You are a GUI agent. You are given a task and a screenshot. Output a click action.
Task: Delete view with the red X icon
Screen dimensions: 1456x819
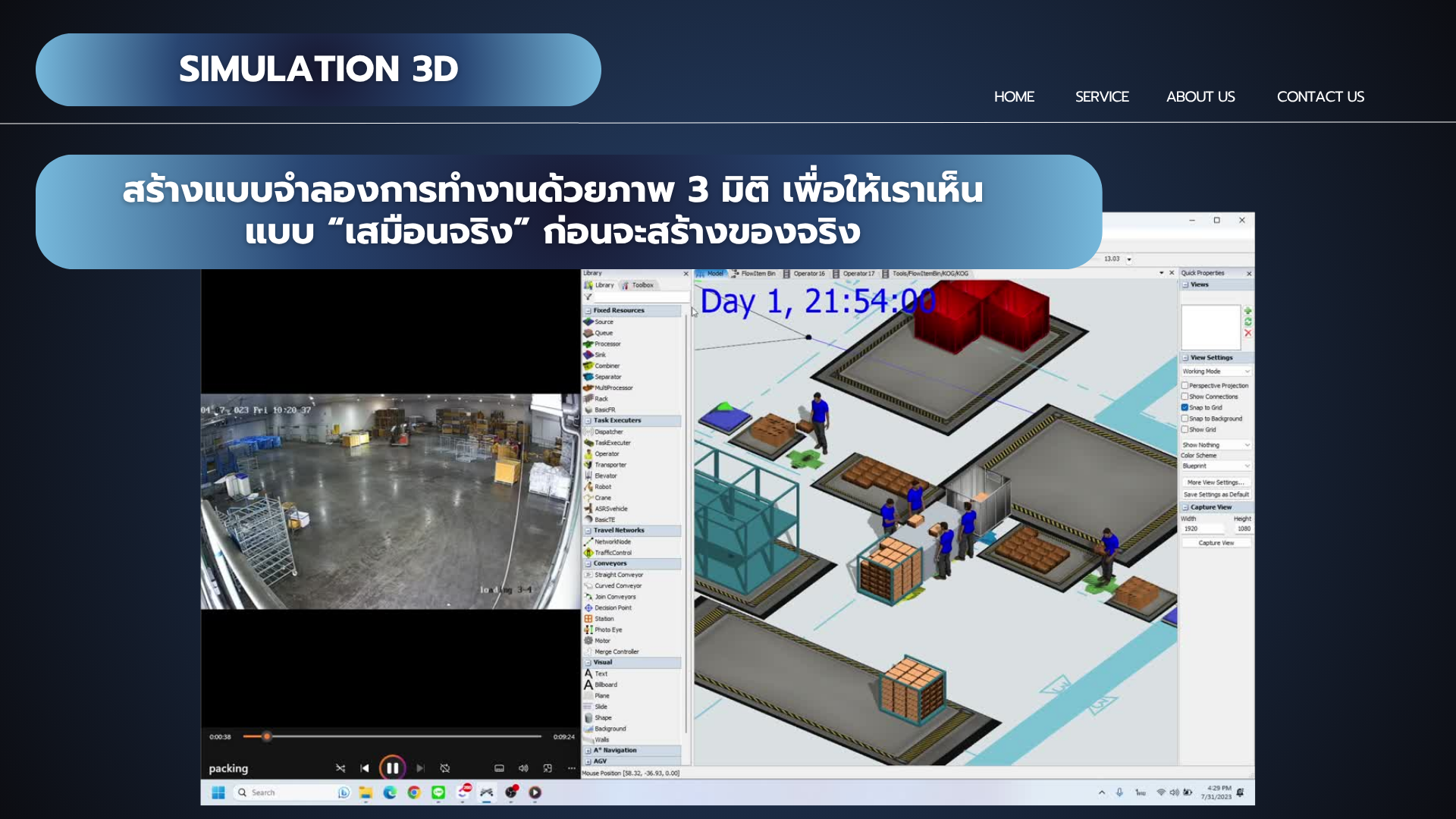tap(1247, 333)
